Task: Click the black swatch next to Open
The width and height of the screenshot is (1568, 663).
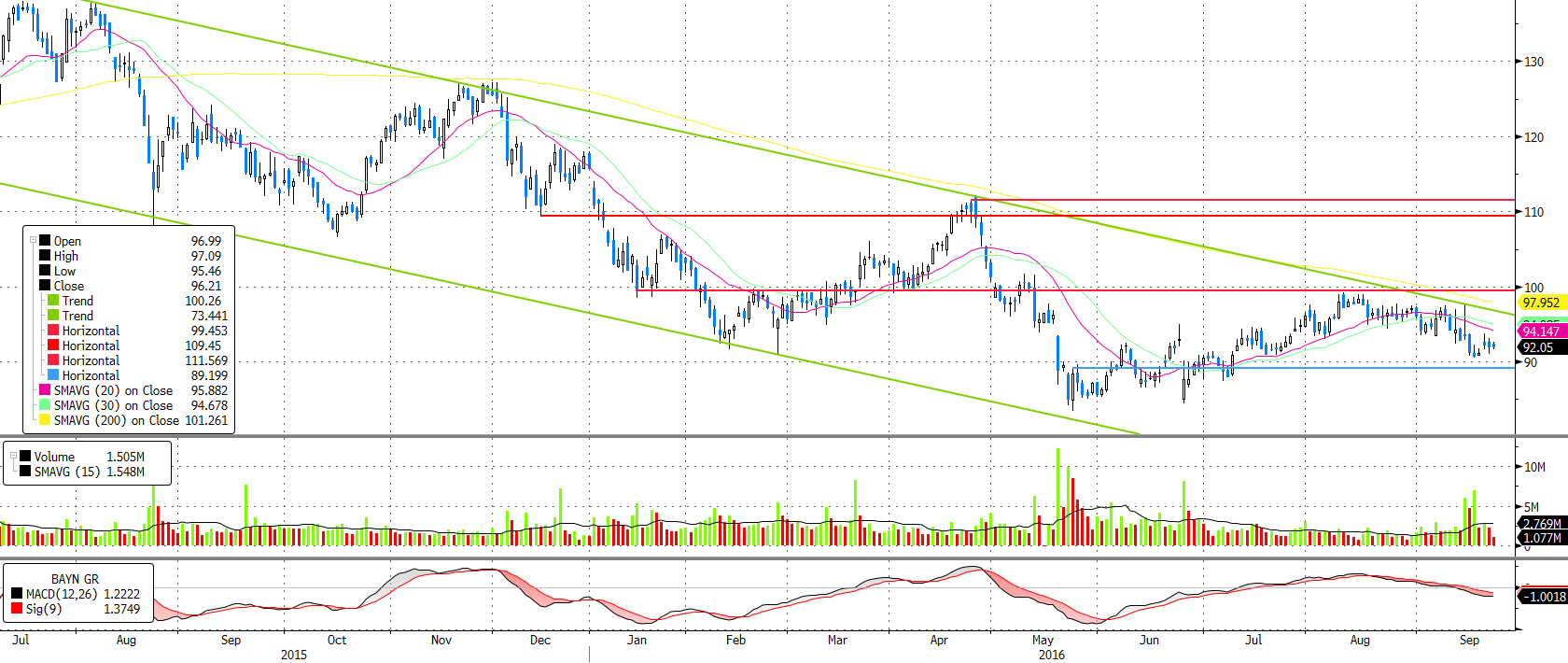Action: pyautogui.click(x=45, y=240)
